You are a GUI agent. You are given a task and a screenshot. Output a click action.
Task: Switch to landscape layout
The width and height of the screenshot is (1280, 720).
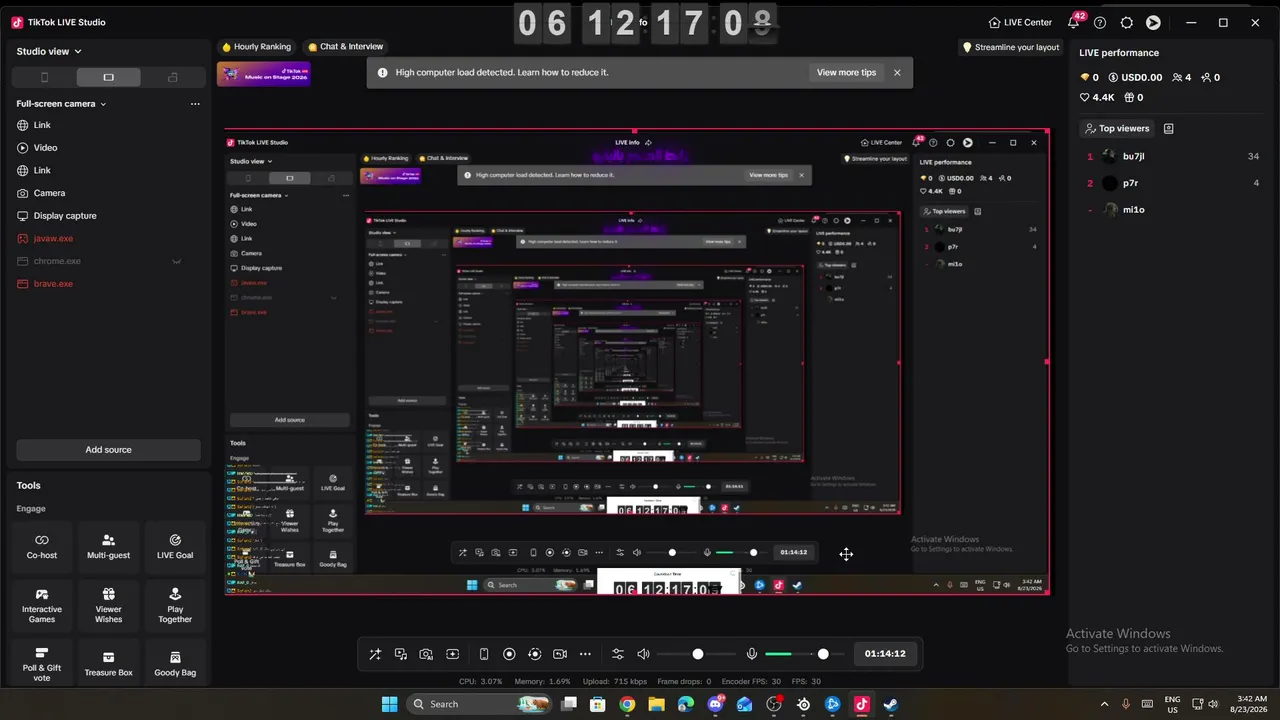point(108,77)
